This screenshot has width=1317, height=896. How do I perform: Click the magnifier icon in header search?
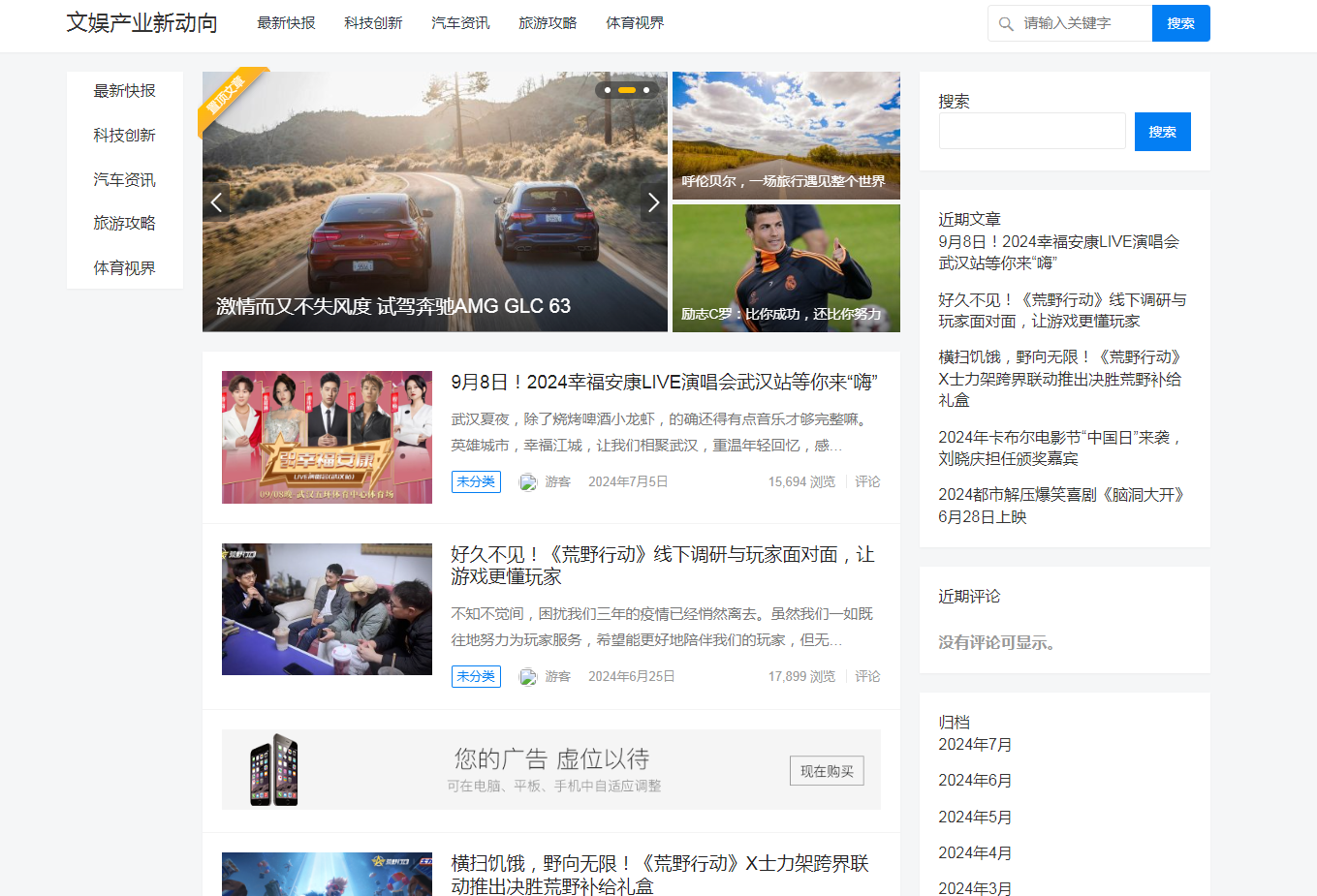[x=1006, y=23]
